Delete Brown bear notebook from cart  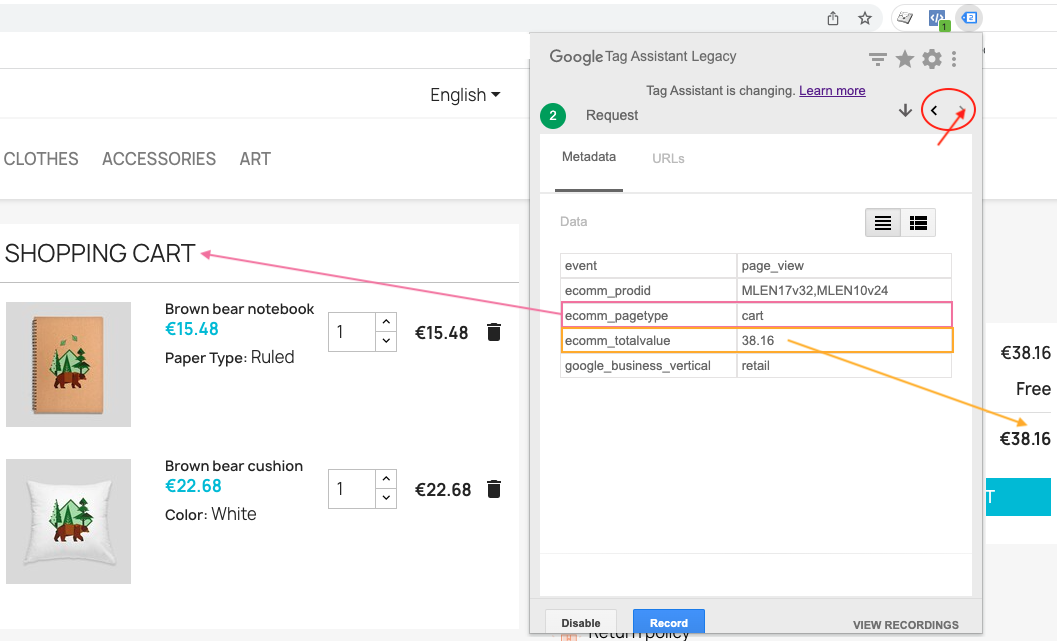point(493,332)
